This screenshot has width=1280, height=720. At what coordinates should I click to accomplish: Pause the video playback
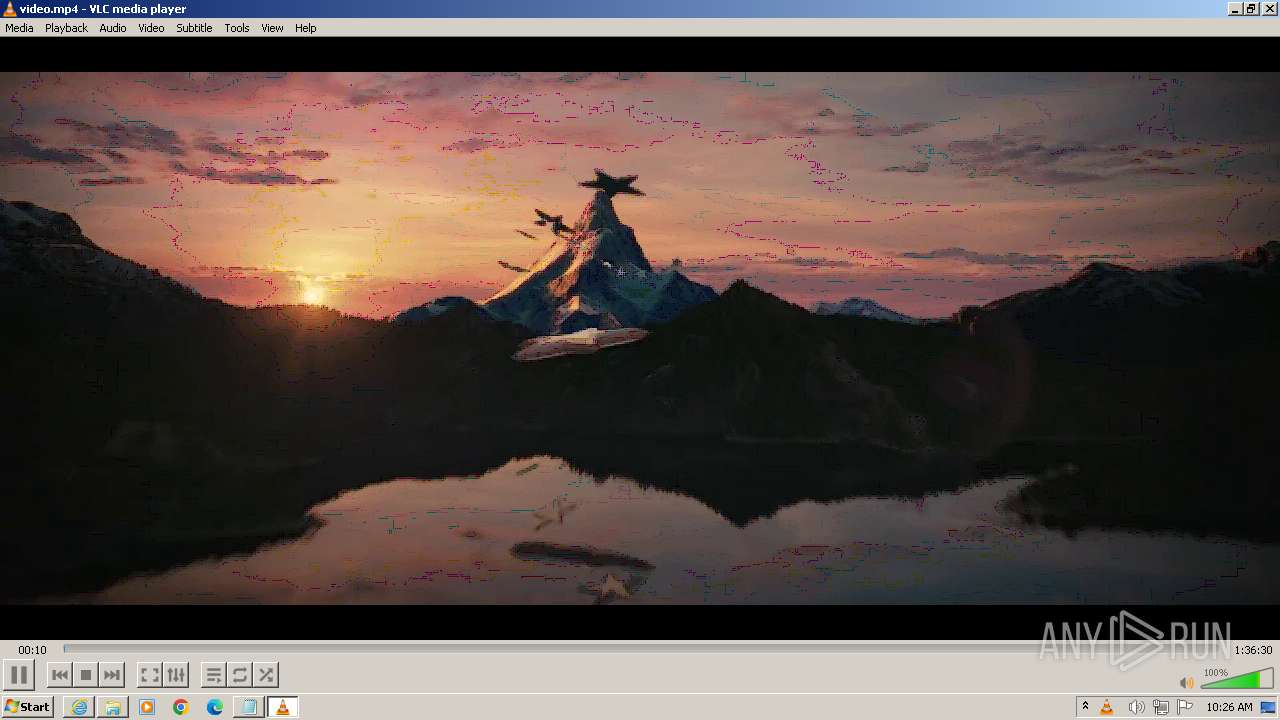coord(19,675)
